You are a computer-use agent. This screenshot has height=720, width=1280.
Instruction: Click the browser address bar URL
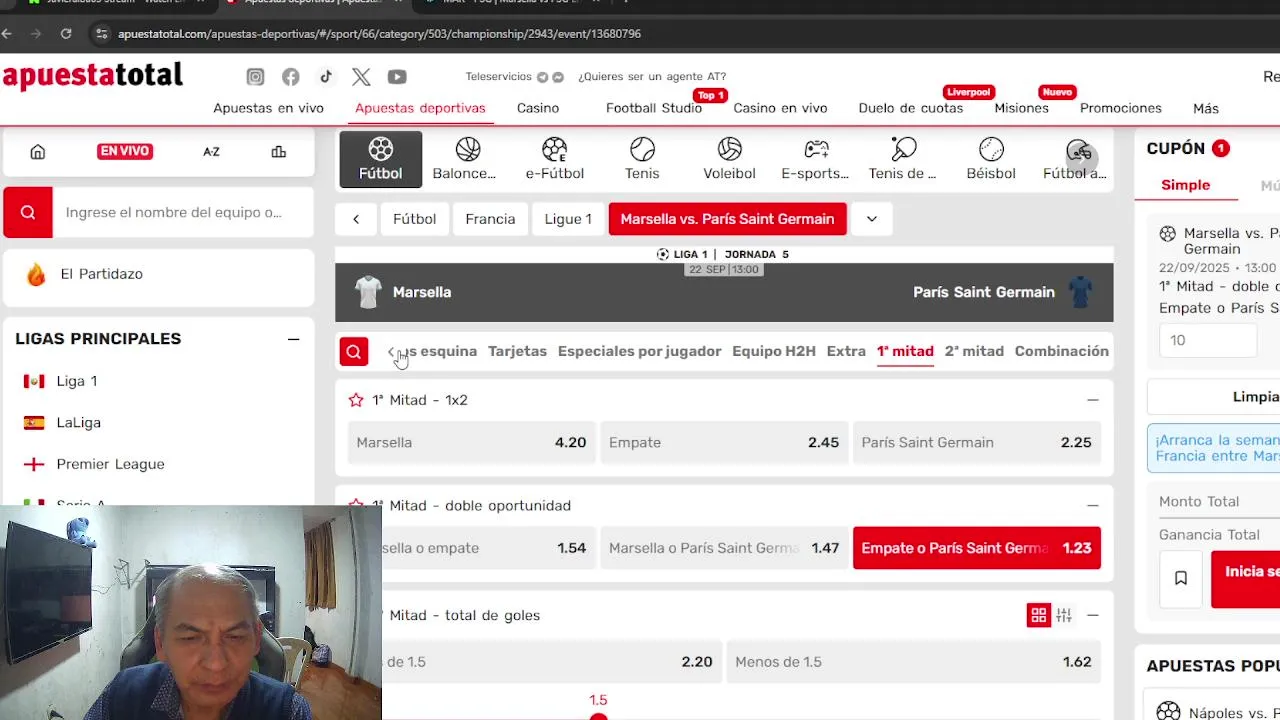[x=379, y=33]
